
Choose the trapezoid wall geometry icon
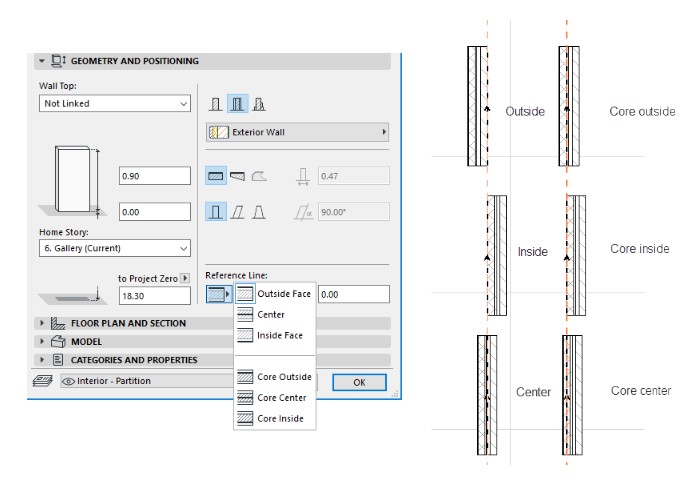pyautogui.click(x=237, y=177)
